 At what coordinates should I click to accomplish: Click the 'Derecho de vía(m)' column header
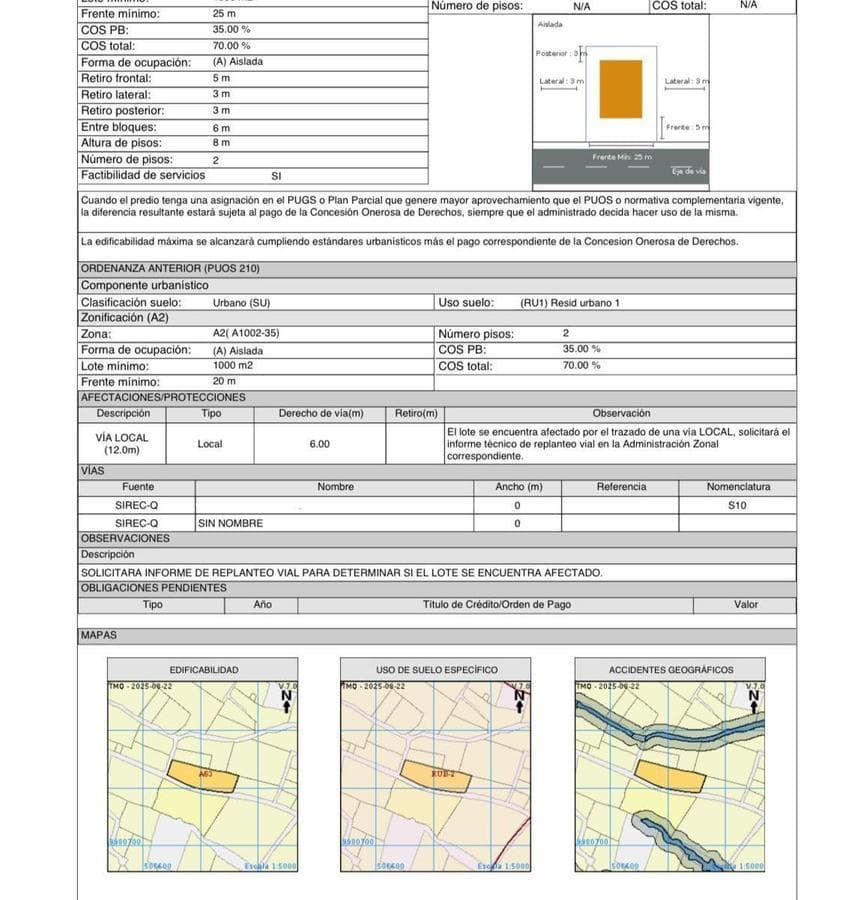[x=321, y=414]
